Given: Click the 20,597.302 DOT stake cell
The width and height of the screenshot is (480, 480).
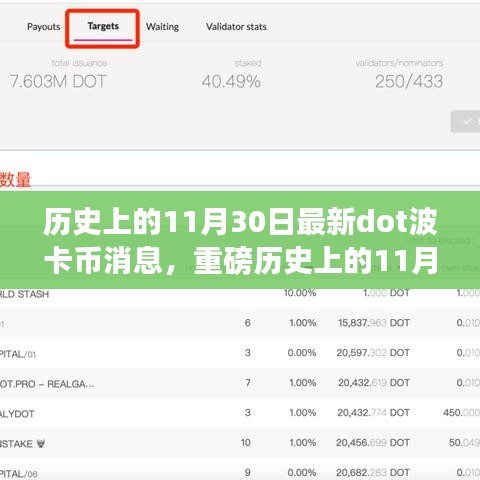Looking at the screenshot, I should coord(373,353).
